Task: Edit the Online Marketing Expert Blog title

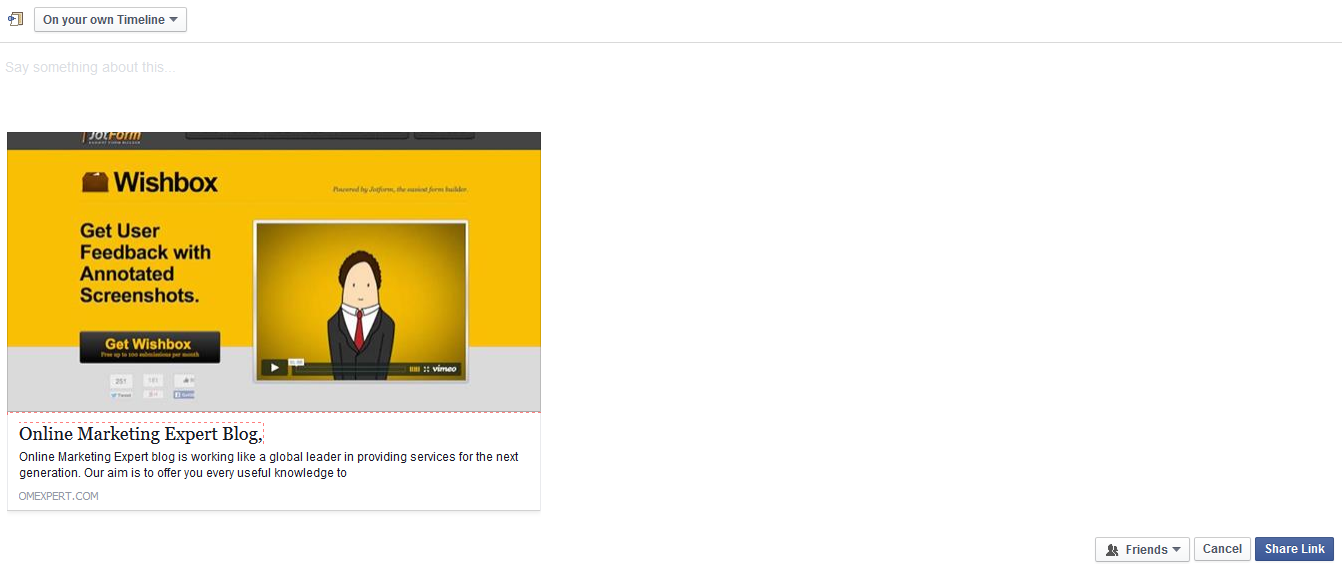Action: click(141, 434)
